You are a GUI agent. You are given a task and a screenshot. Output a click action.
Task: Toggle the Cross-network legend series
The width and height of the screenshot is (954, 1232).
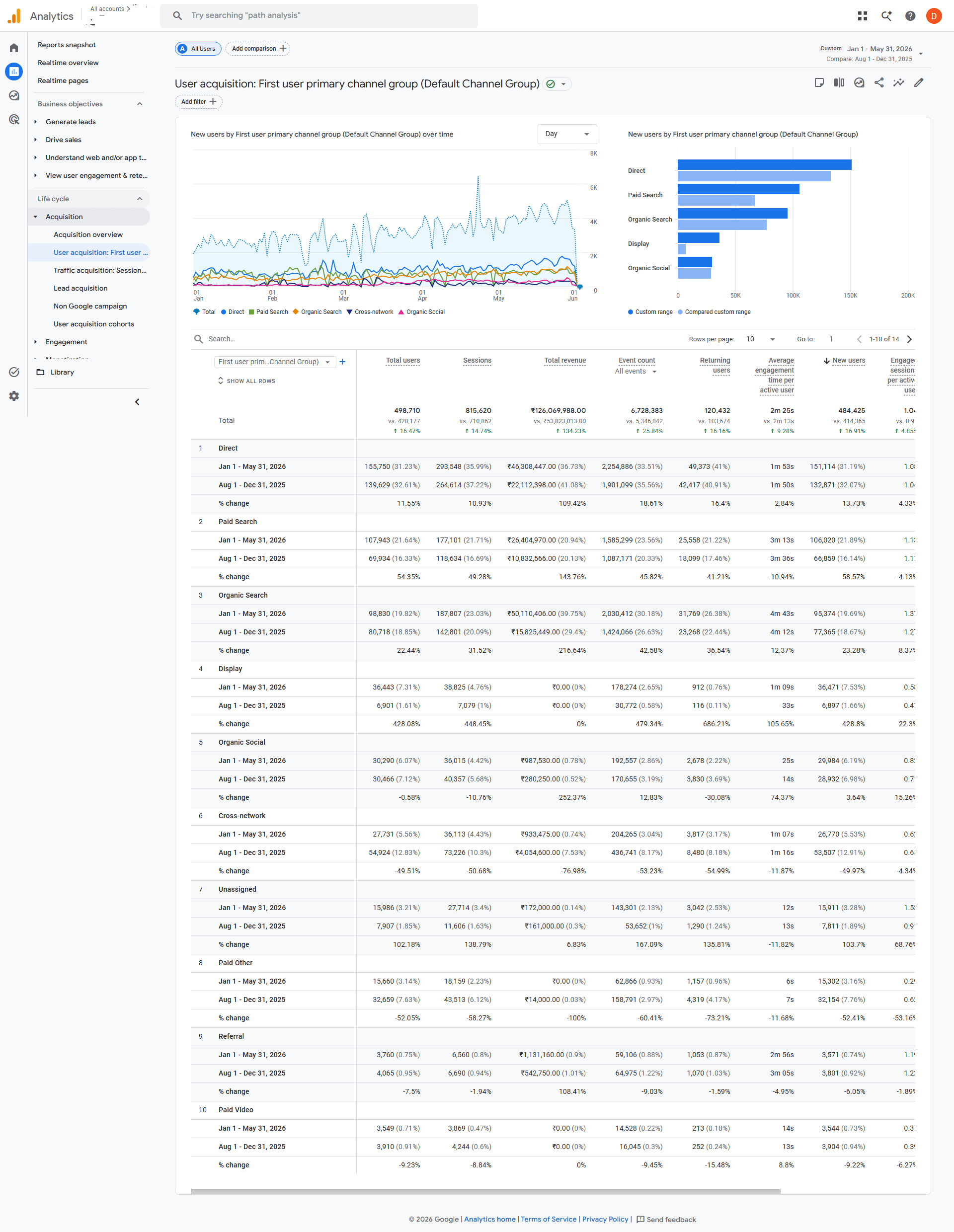pos(370,312)
